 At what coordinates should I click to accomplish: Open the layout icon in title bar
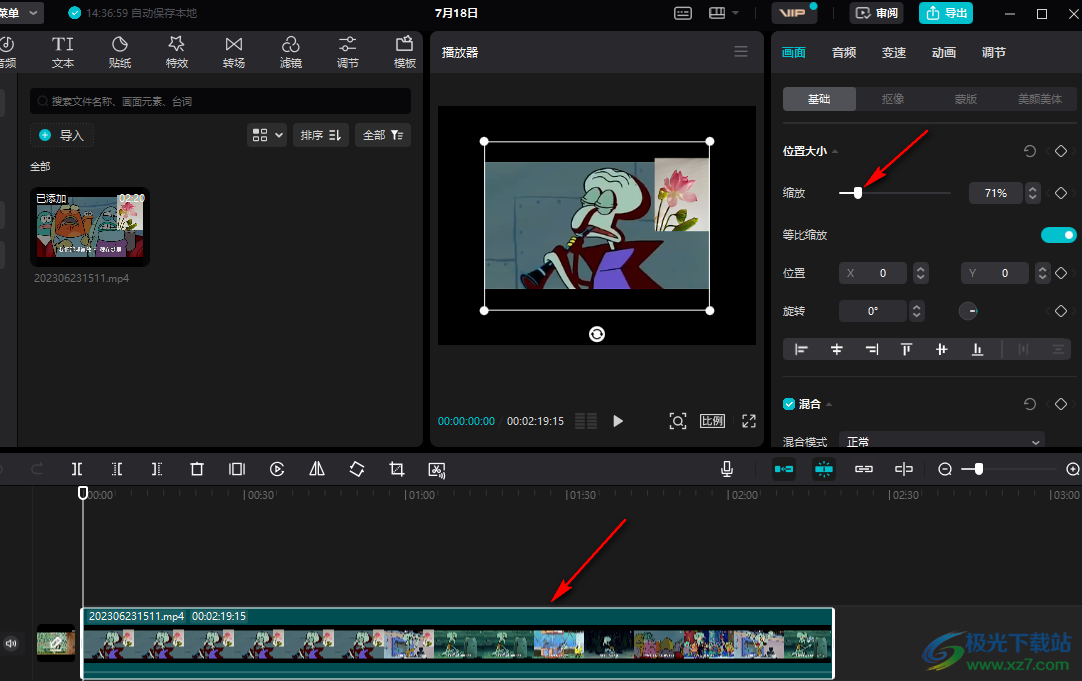point(717,13)
